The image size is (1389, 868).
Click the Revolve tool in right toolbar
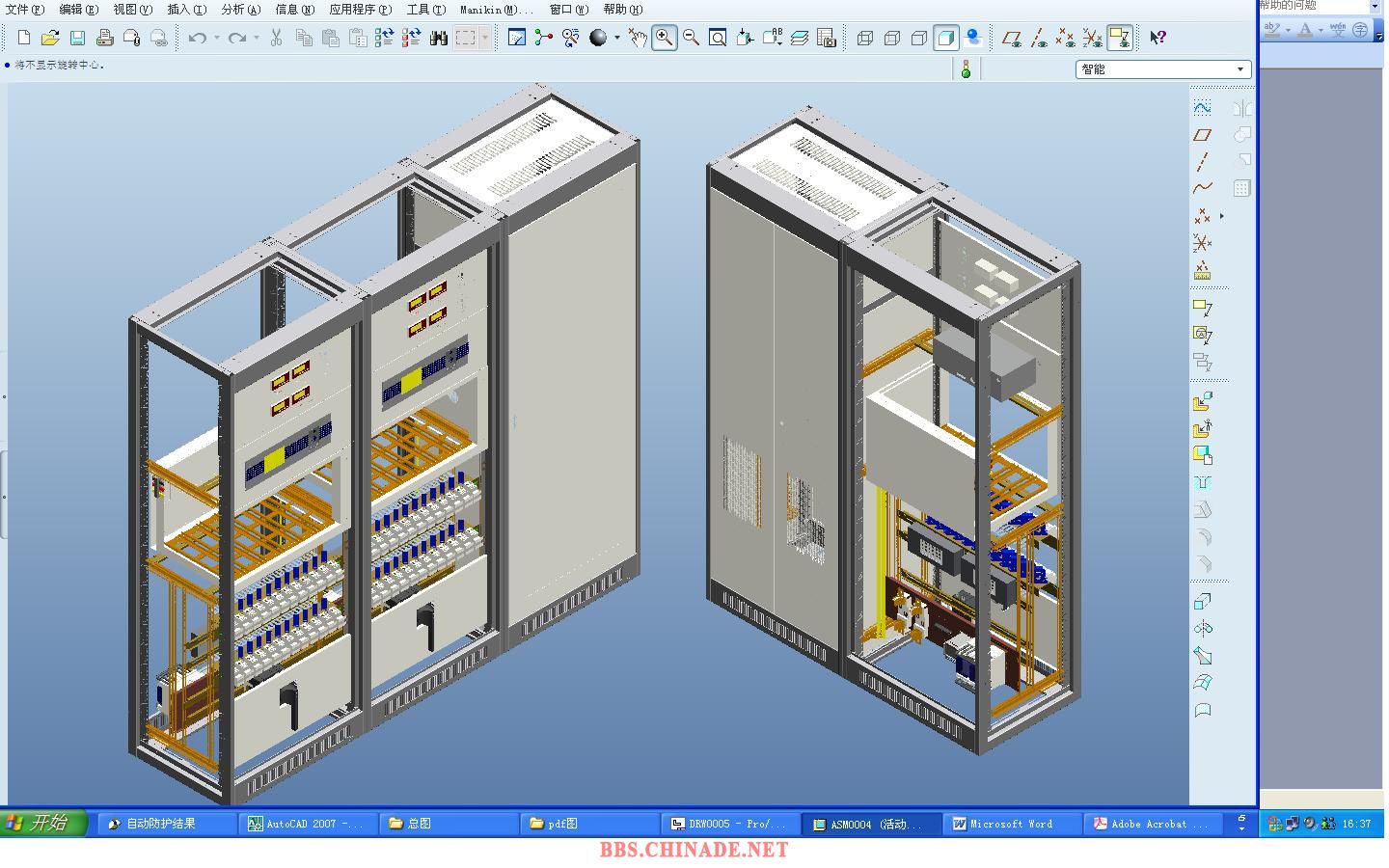coord(1202,628)
